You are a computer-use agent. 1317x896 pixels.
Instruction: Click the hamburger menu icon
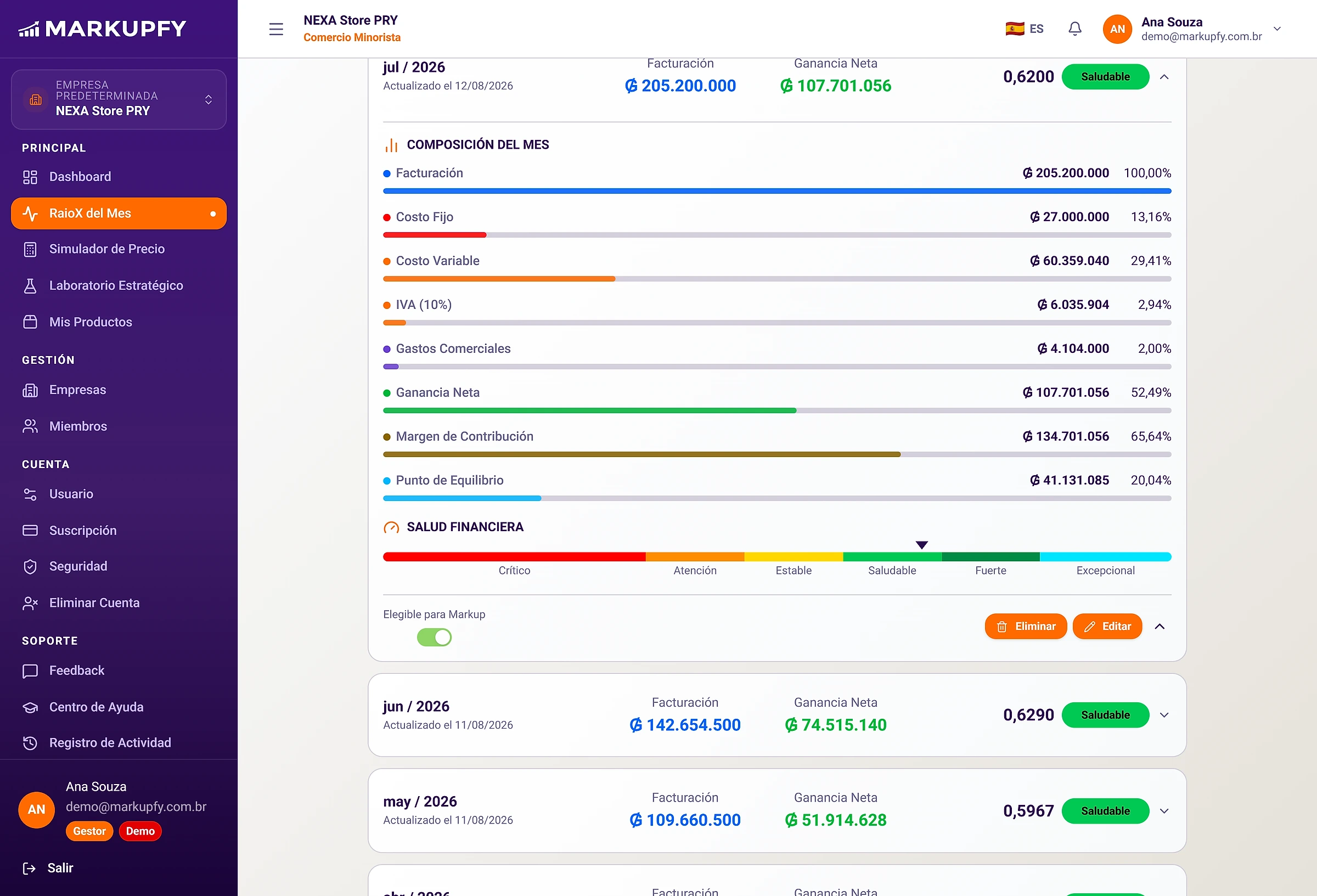click(x=276, y=29)
